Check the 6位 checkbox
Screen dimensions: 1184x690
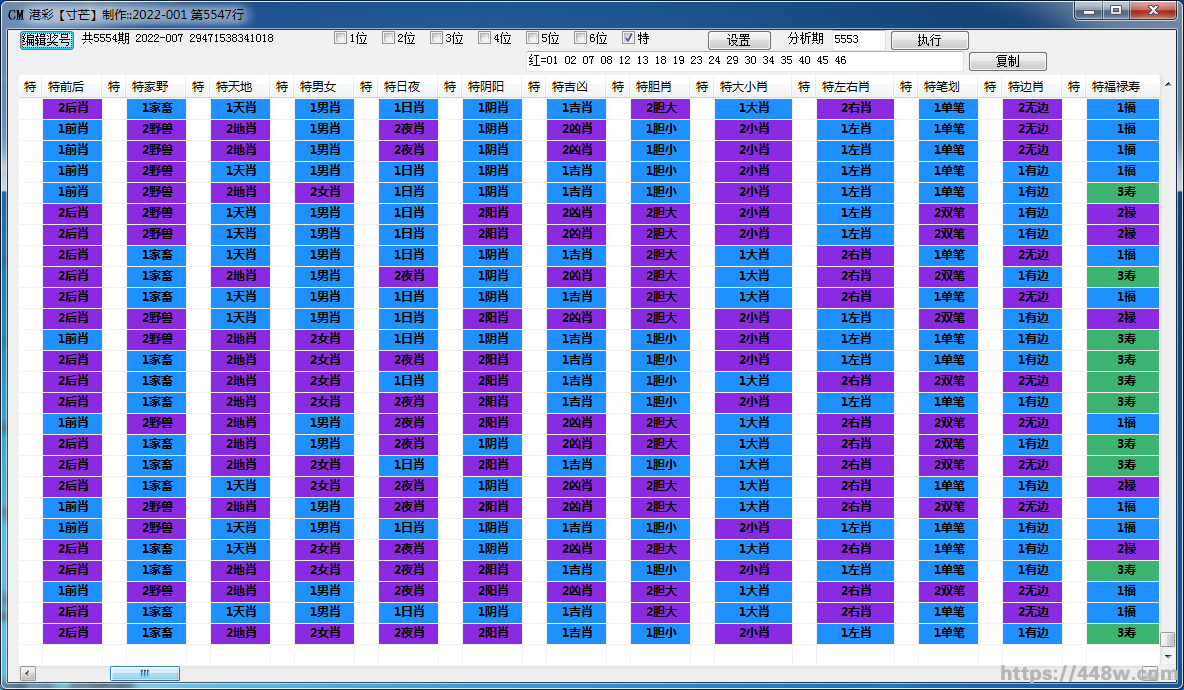point(580,39)
